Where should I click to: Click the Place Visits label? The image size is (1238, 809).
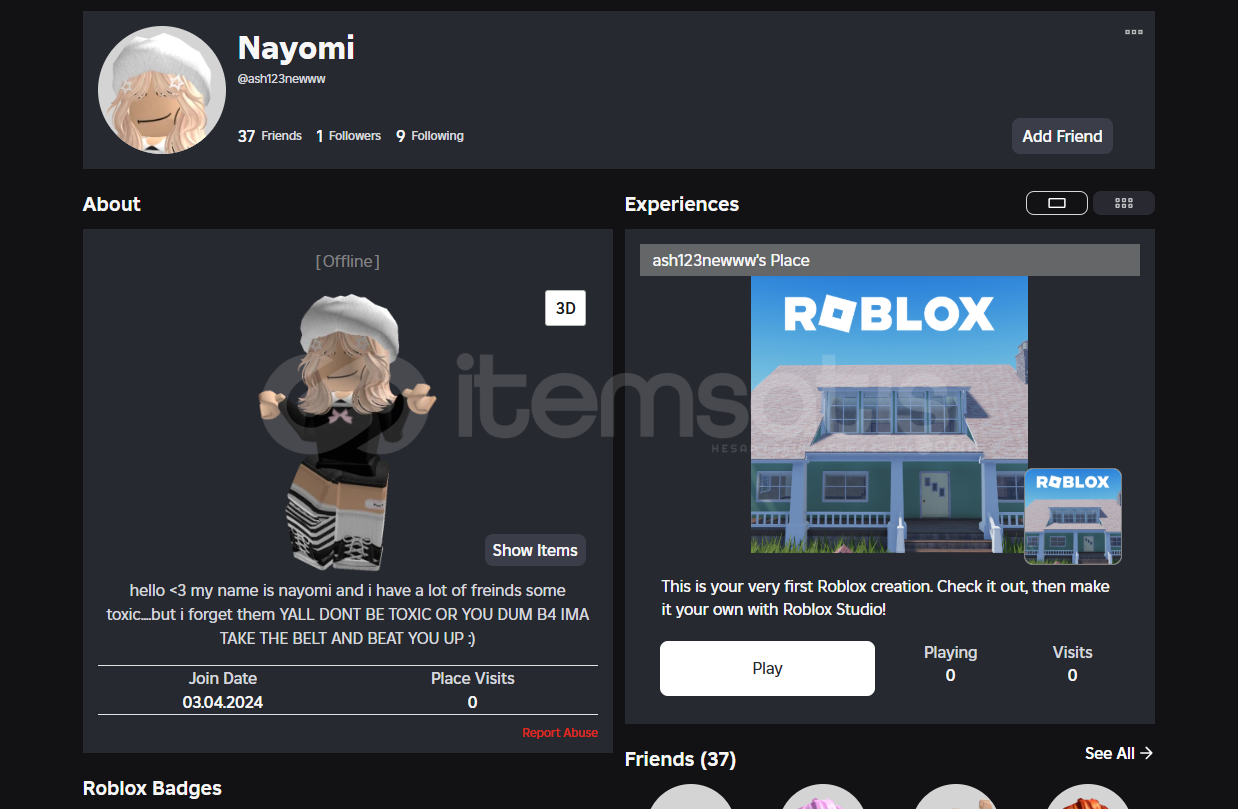click(x=473, y=678)
